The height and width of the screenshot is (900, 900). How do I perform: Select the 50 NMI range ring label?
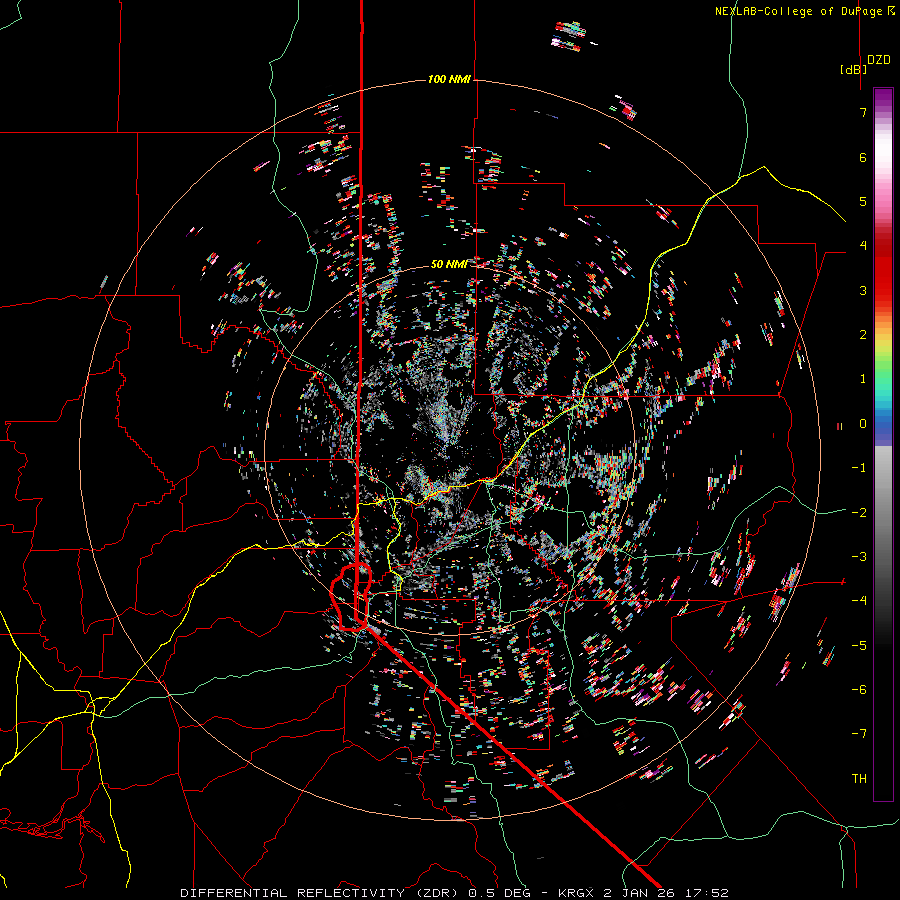449,264
